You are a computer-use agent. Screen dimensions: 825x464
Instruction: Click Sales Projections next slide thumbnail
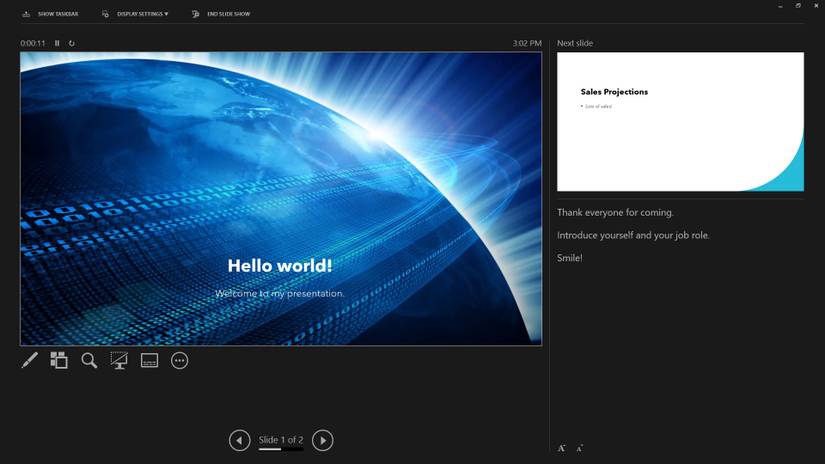[680, 122]
